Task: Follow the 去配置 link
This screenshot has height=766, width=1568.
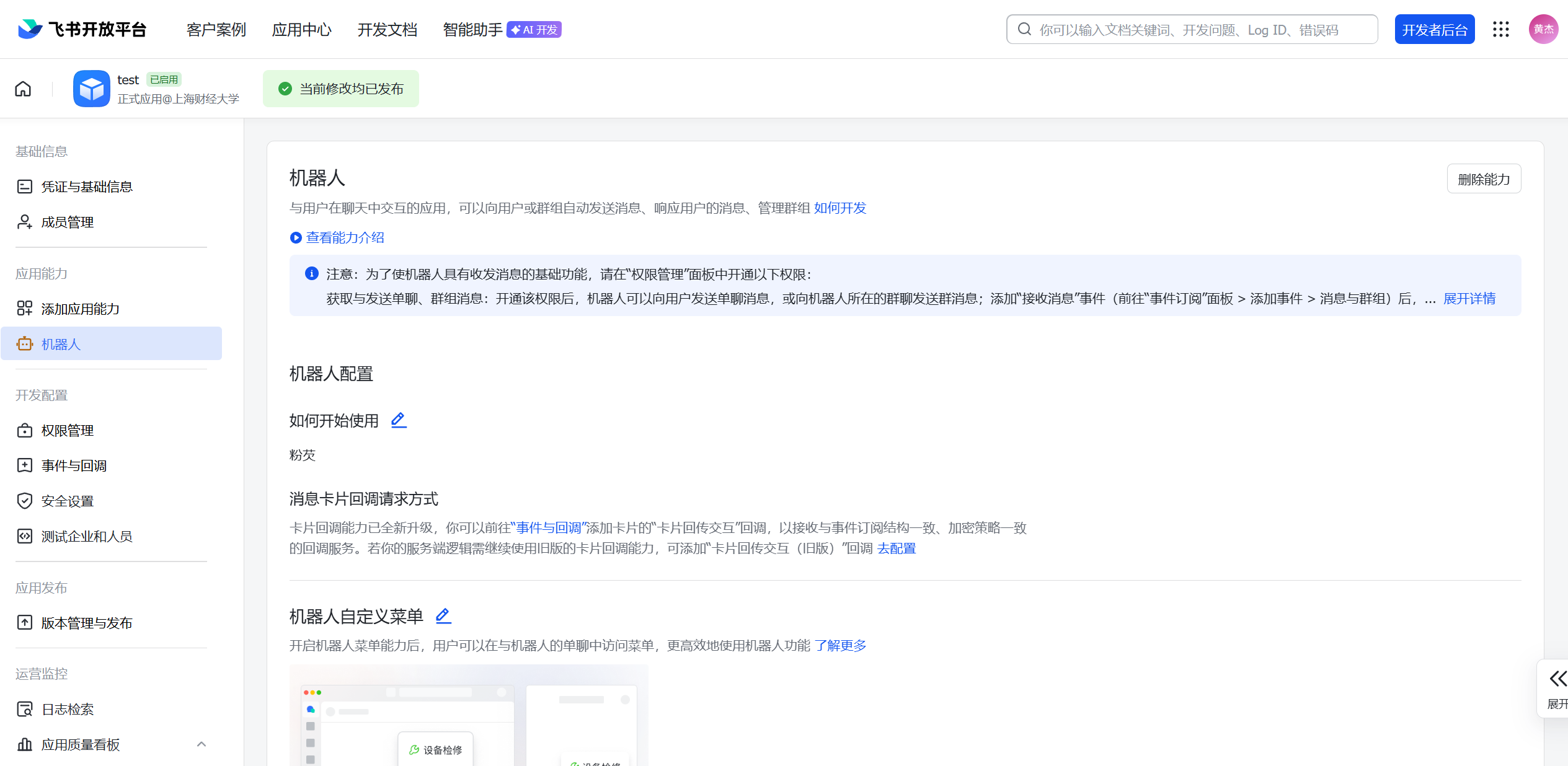Action: point(896,548)
